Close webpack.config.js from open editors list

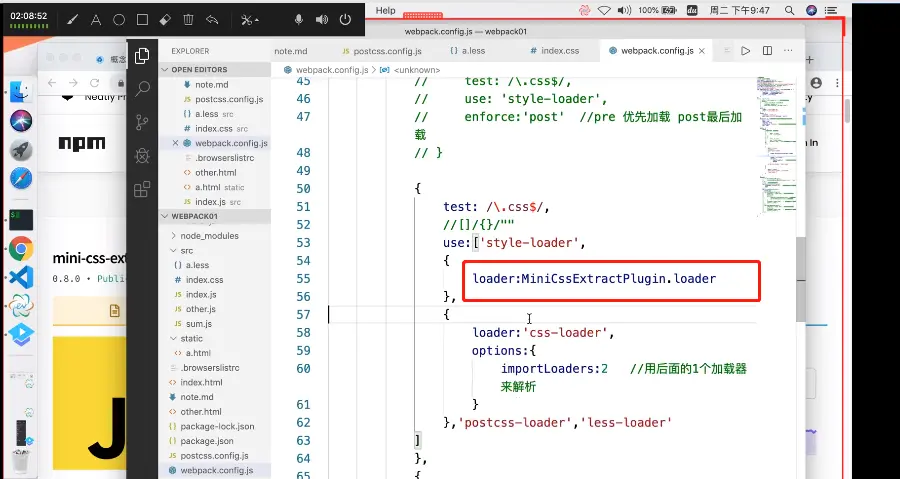tap(176, 143)
